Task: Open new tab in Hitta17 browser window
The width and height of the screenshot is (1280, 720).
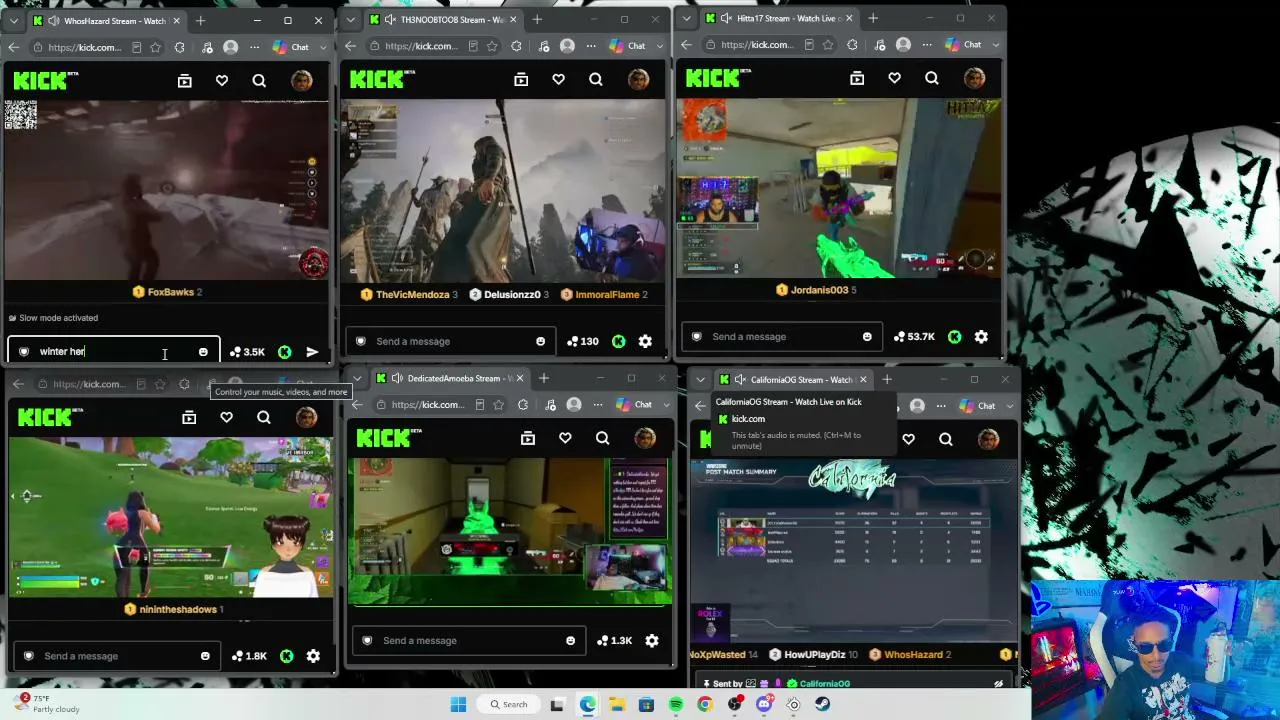Action: point(873,18)
